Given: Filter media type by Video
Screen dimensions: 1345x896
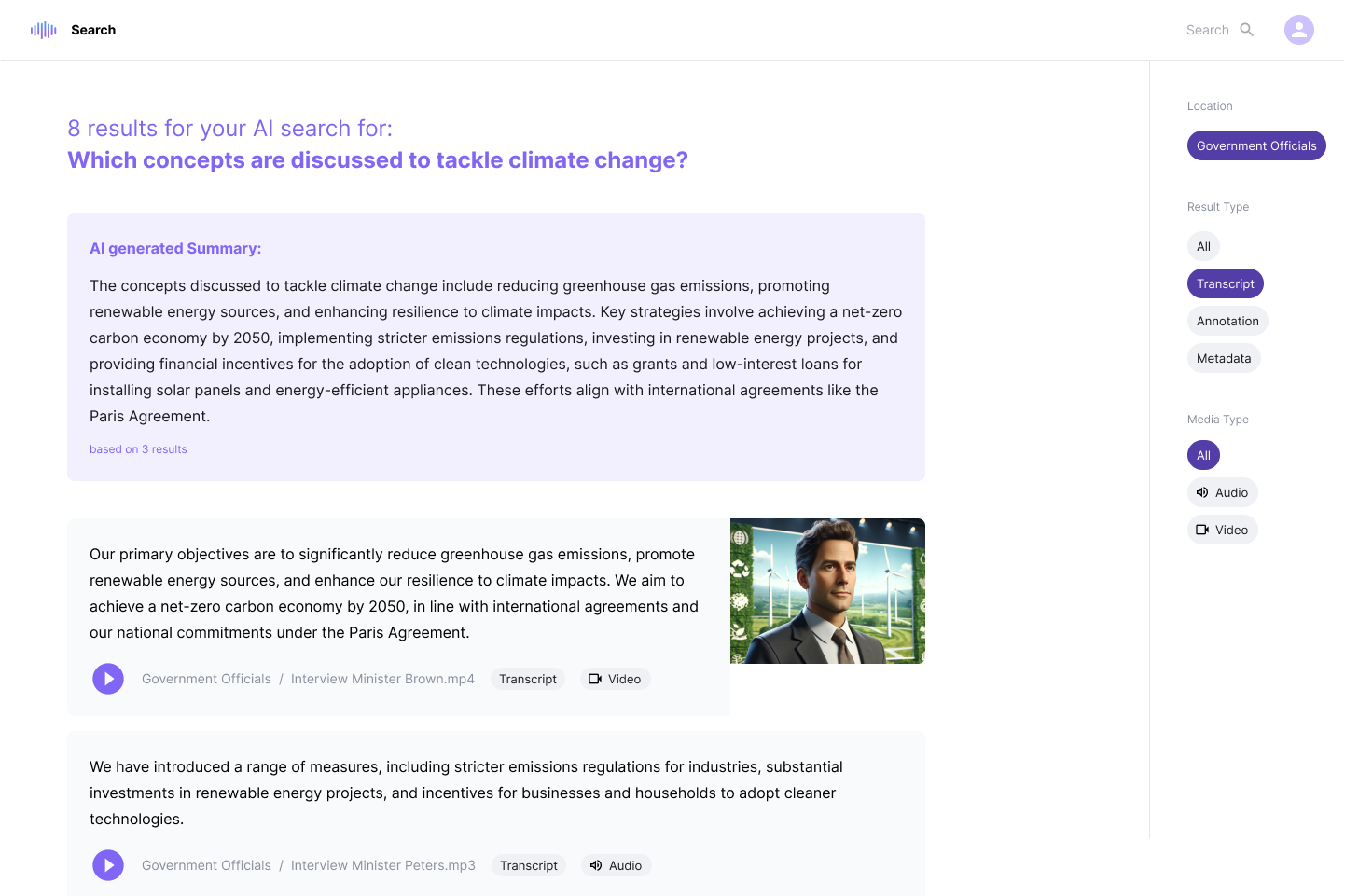Looking at the screenshot, I should coord(1222,530).
